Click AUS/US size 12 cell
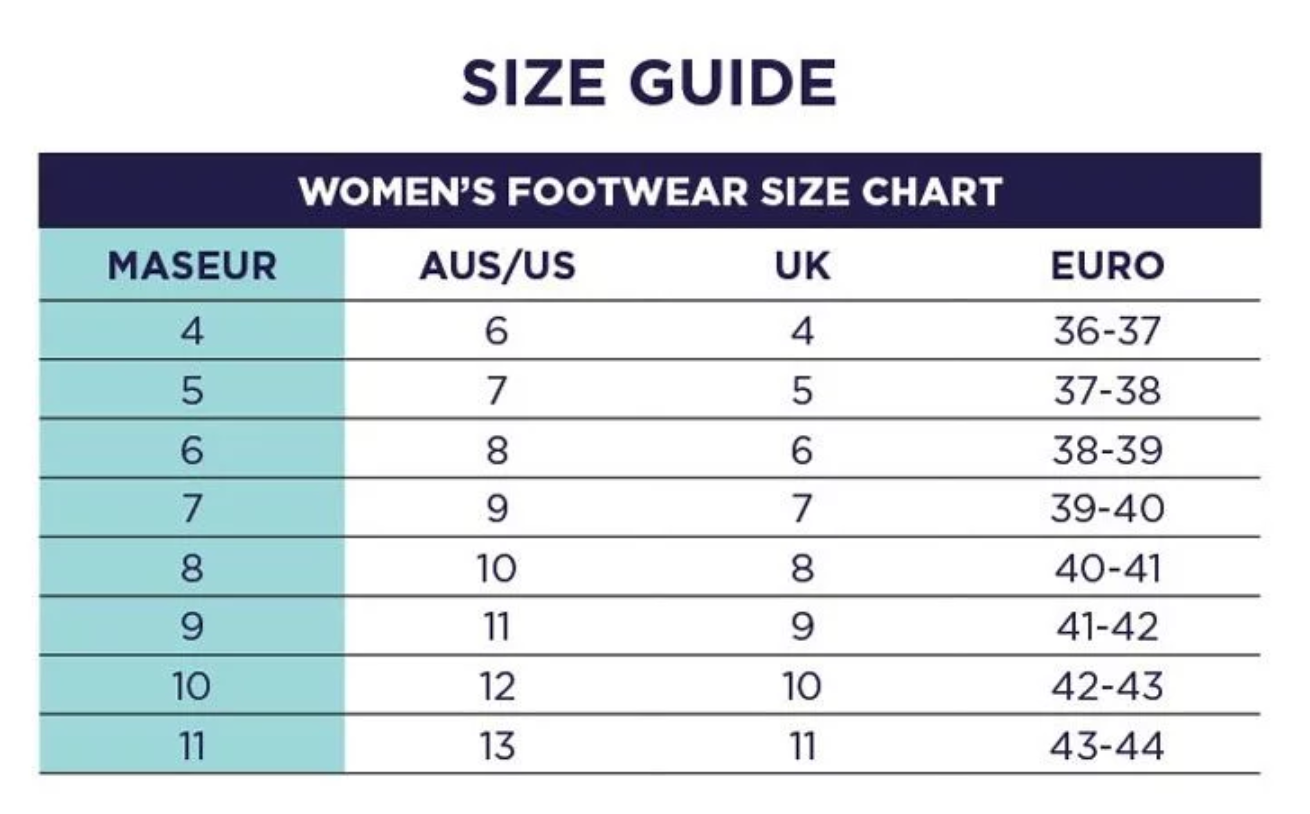The width and height of the screenshot is (1310, 814). click(497, 687)
